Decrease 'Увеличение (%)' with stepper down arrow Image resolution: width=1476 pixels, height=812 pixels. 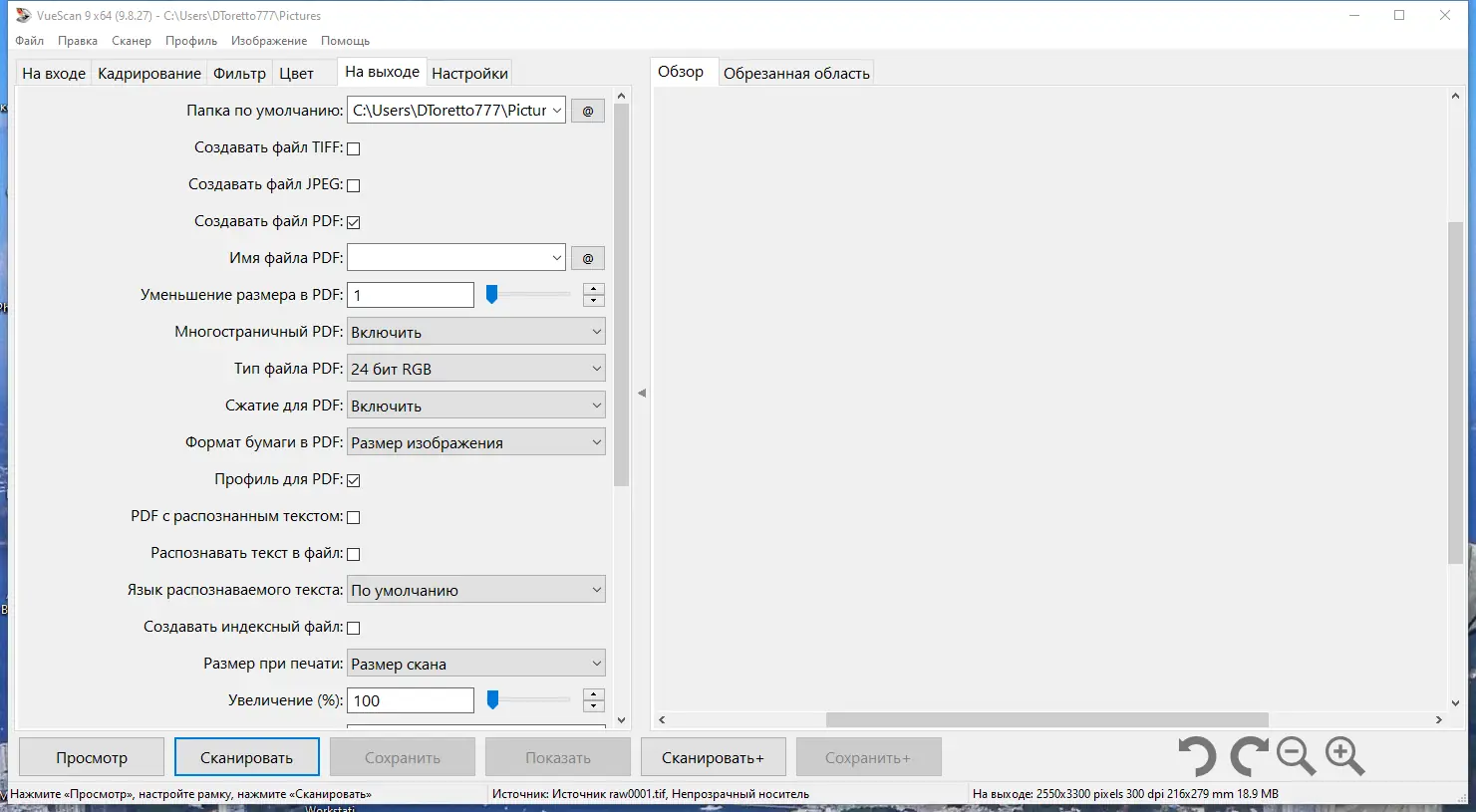coord(594,706)
